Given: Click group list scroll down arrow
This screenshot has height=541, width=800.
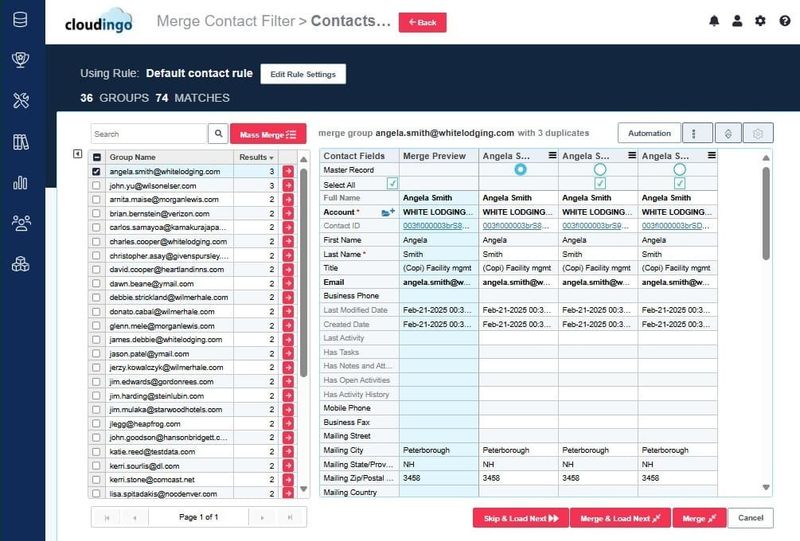Looking at the screenshot, I should [x=304, y=489].
